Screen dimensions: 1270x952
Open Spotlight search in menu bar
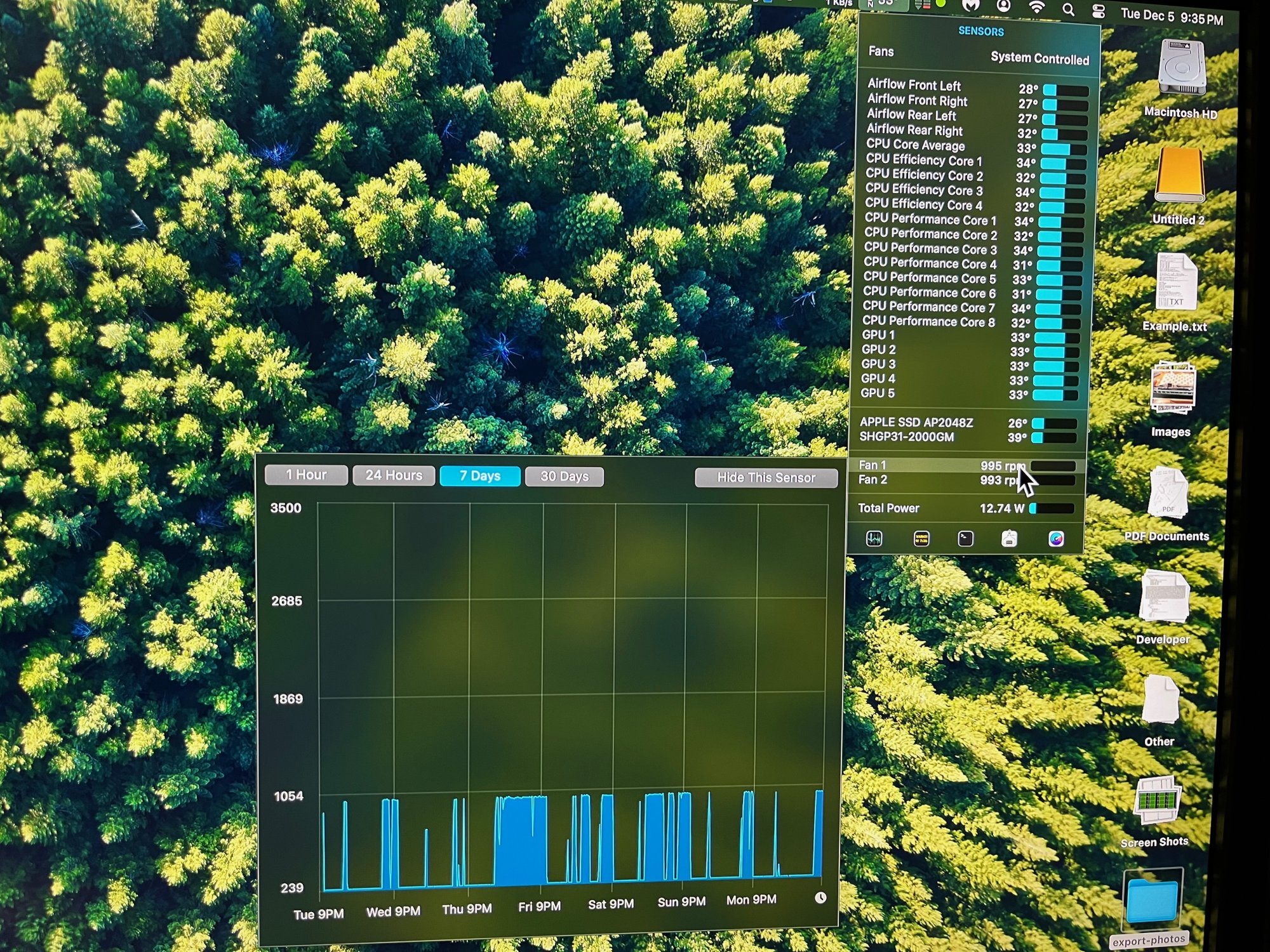point(1069,10)
